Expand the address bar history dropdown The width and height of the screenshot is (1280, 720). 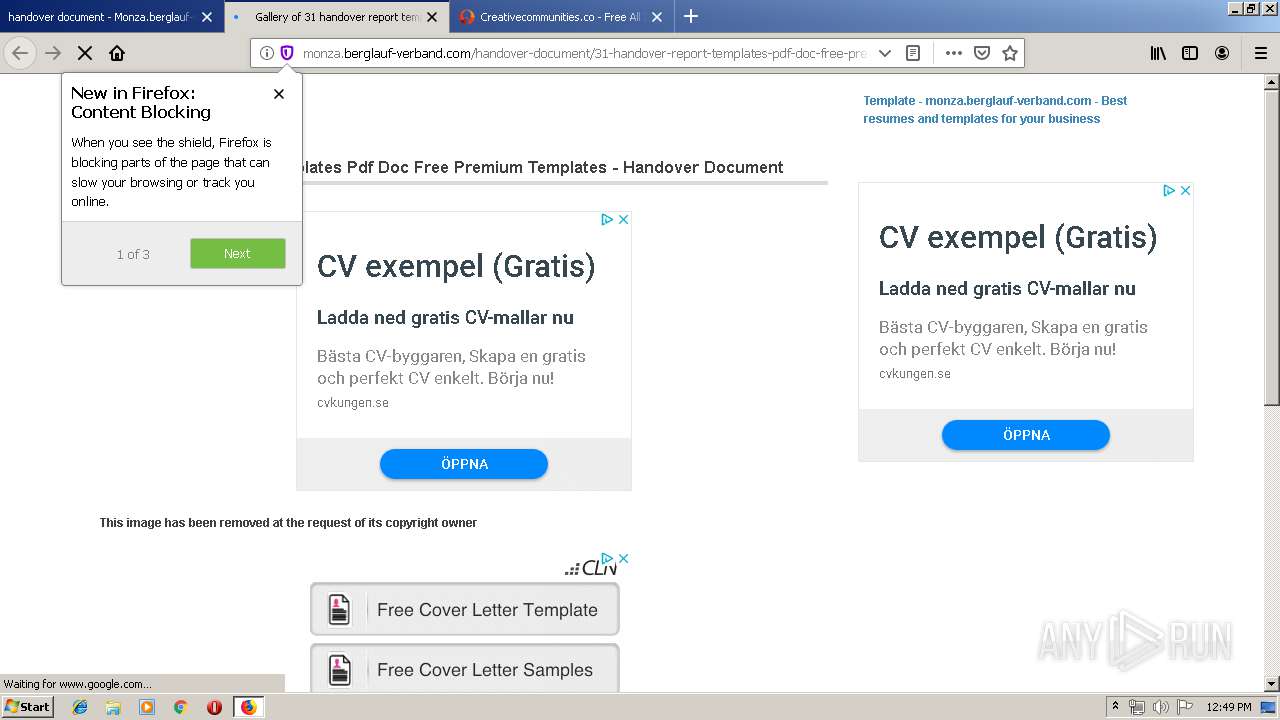coord(884,53)
